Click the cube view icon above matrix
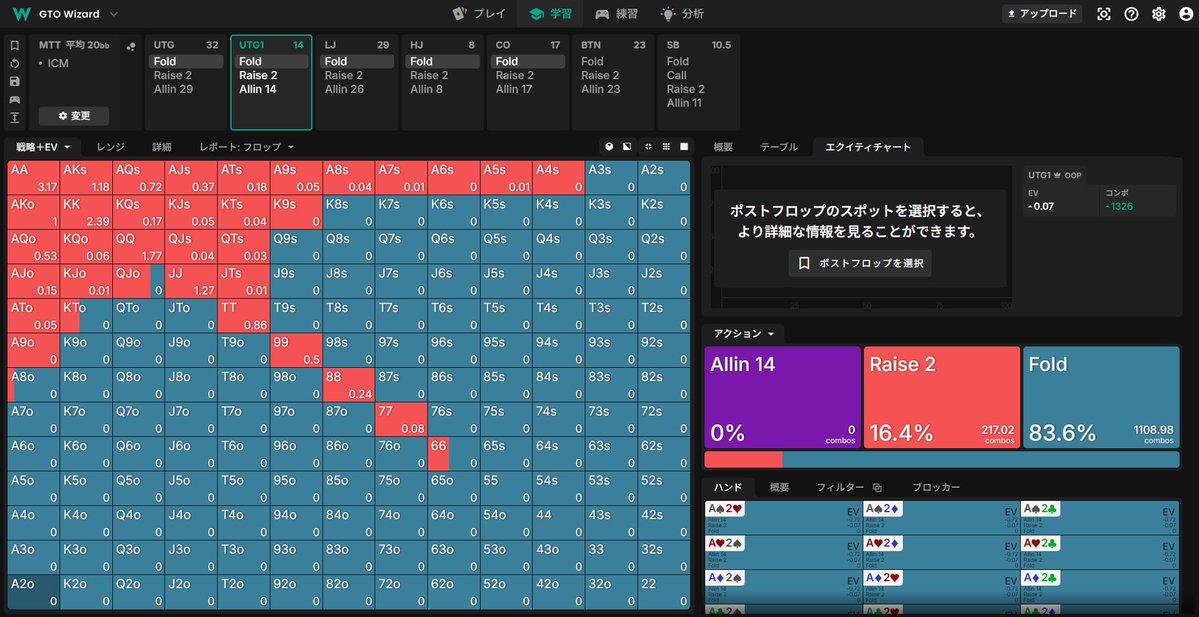Screen dimensions: 1199x617 [x=609, y=146]
